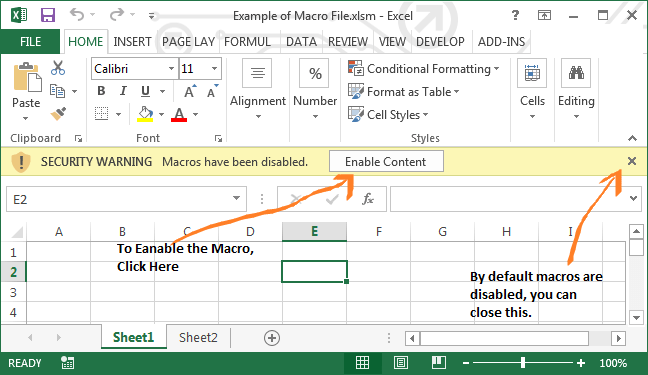This screenshot has width=648, height=375.
Task: Select the Format Painter brush icon
Action: pyautogui.click(x=58, y=114)
